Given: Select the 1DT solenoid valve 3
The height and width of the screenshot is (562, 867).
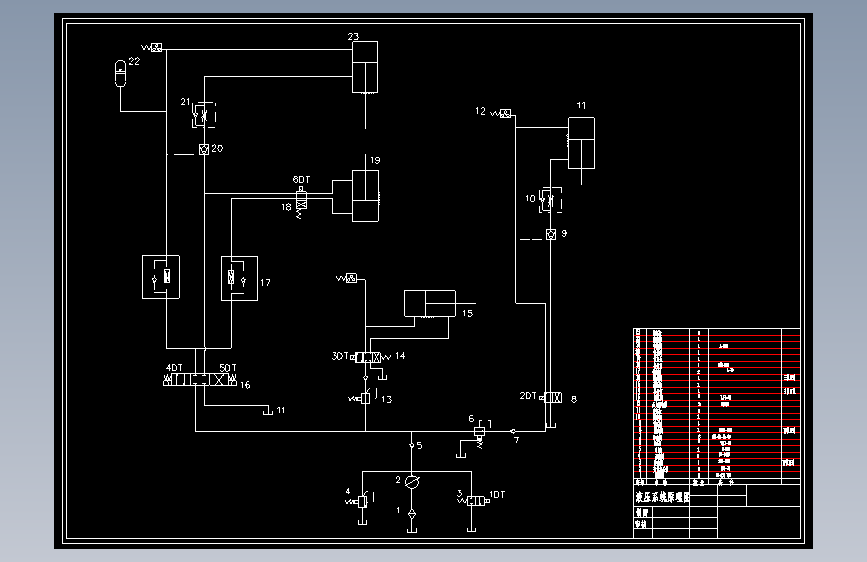Looking at the screenshot, I should (474, 501).
